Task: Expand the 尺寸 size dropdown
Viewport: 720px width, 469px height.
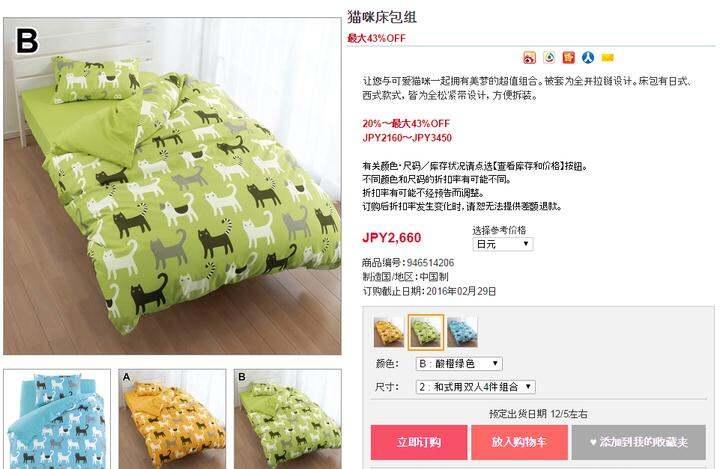Action: 475,387
